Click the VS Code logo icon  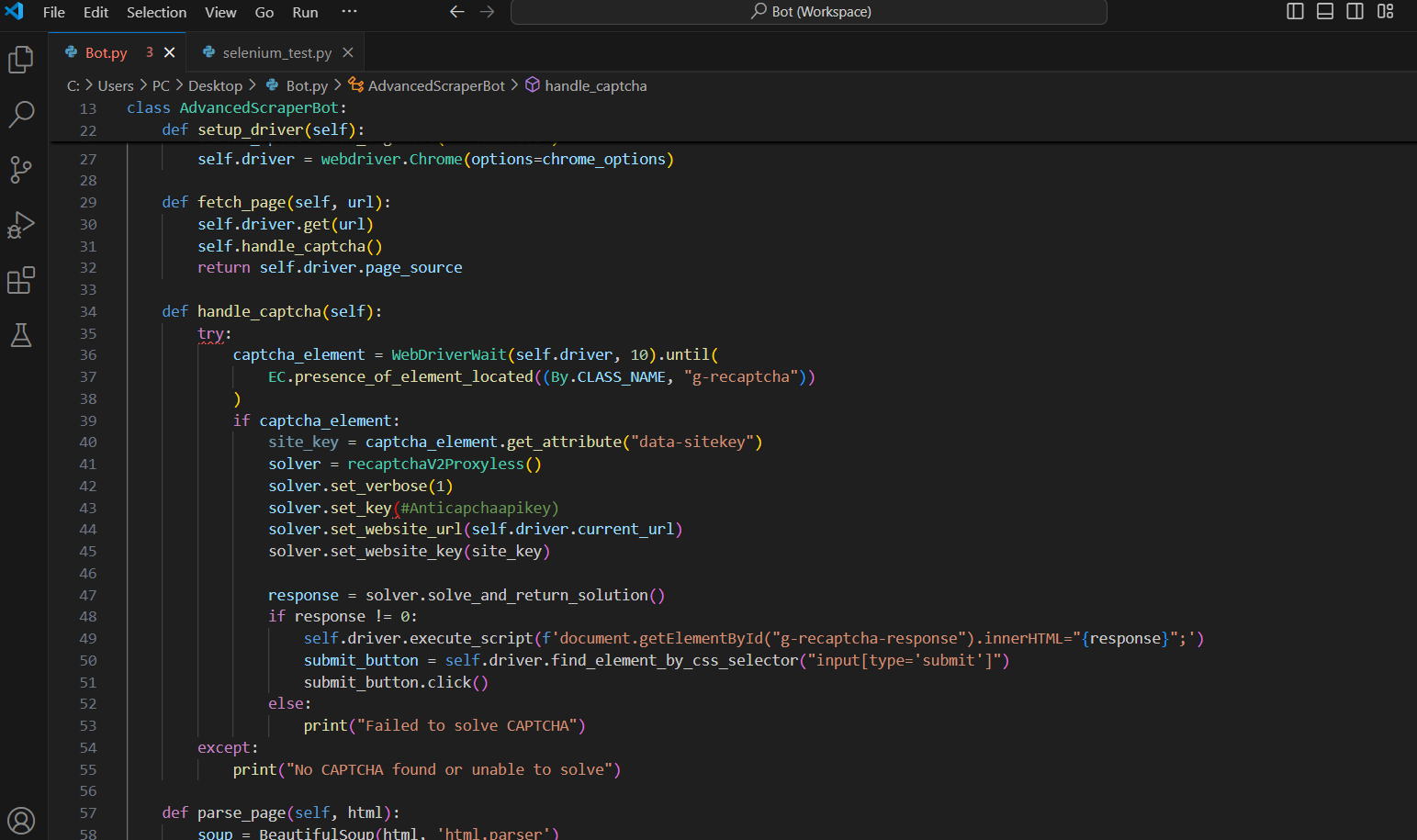15,12
